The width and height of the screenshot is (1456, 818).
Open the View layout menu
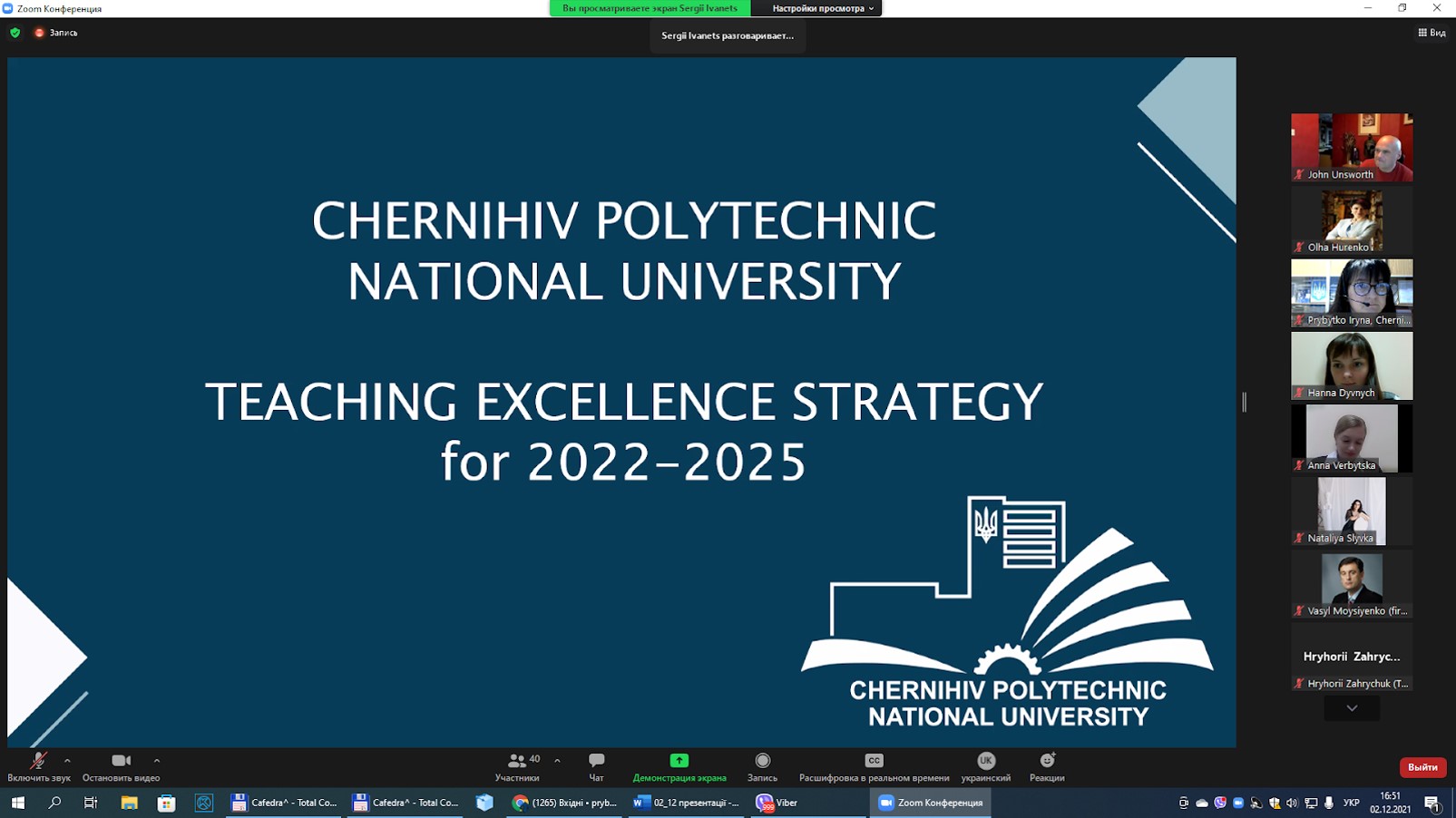click(x=1432, y=33)
